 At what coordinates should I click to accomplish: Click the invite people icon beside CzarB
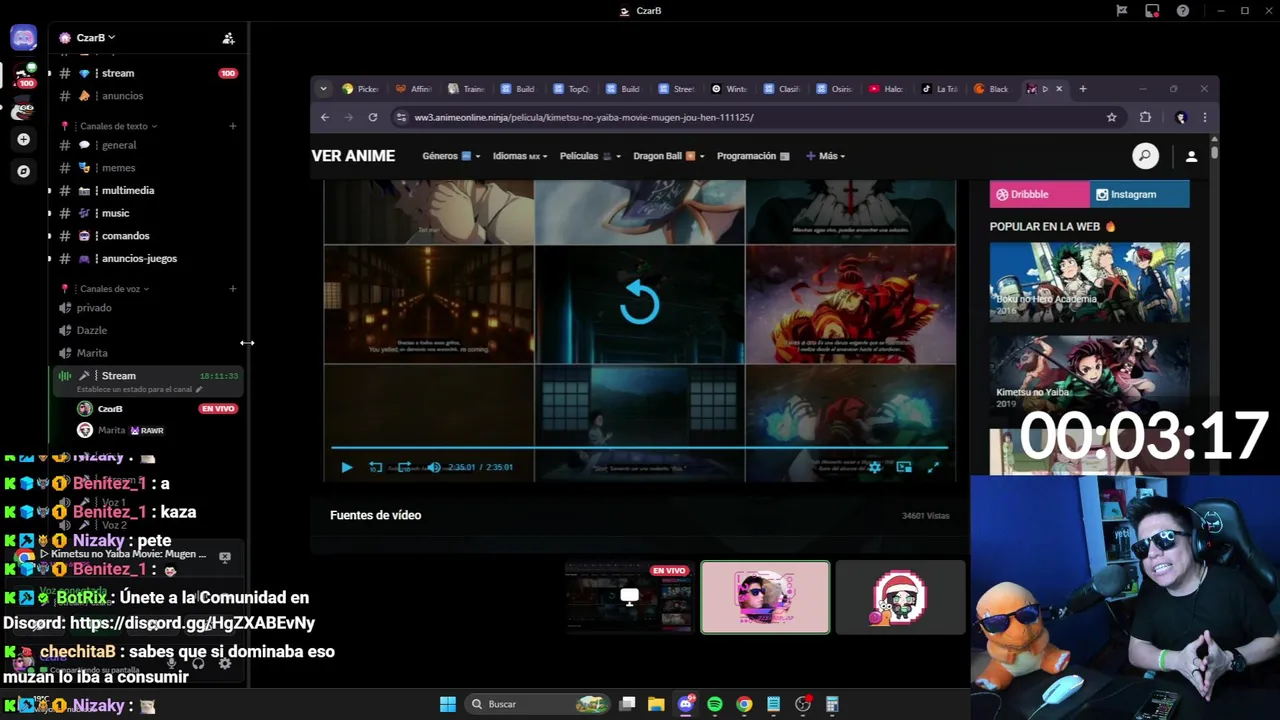(228, 38)
